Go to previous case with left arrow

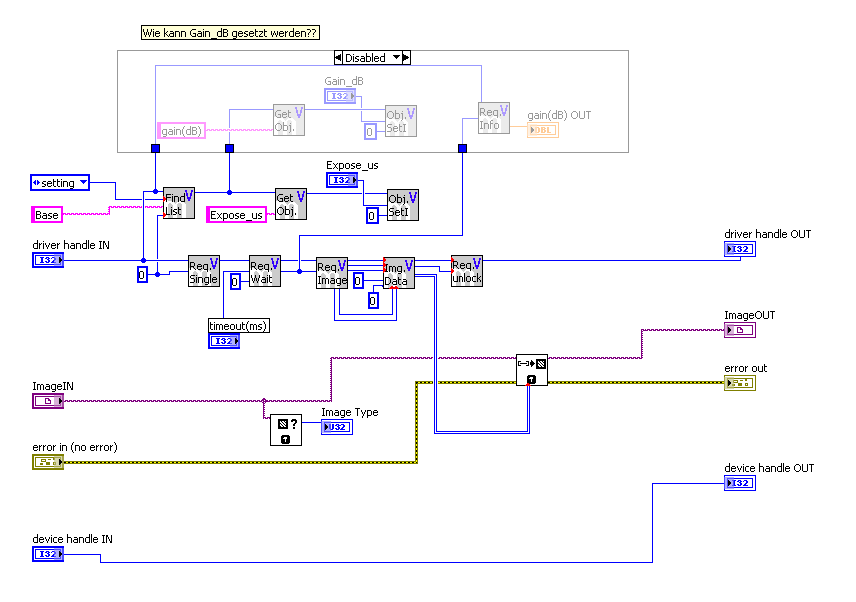pyautogui.click(x=338, y=58)
